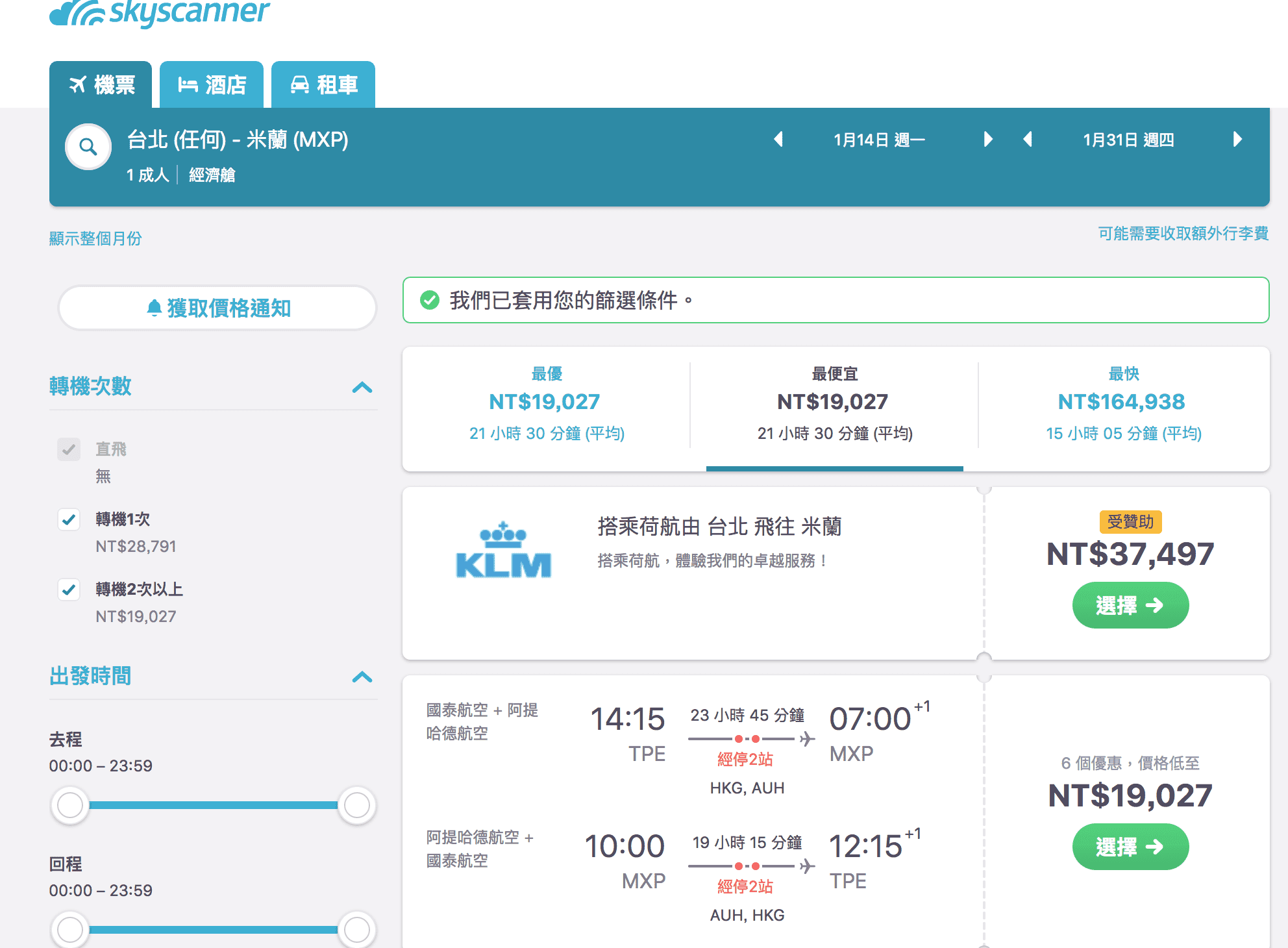Click the 國泰航空 + 阿提哈德航空 outbound airline label
The height and width of the screenshot is (948, 1288).
(x=482, y=721)
